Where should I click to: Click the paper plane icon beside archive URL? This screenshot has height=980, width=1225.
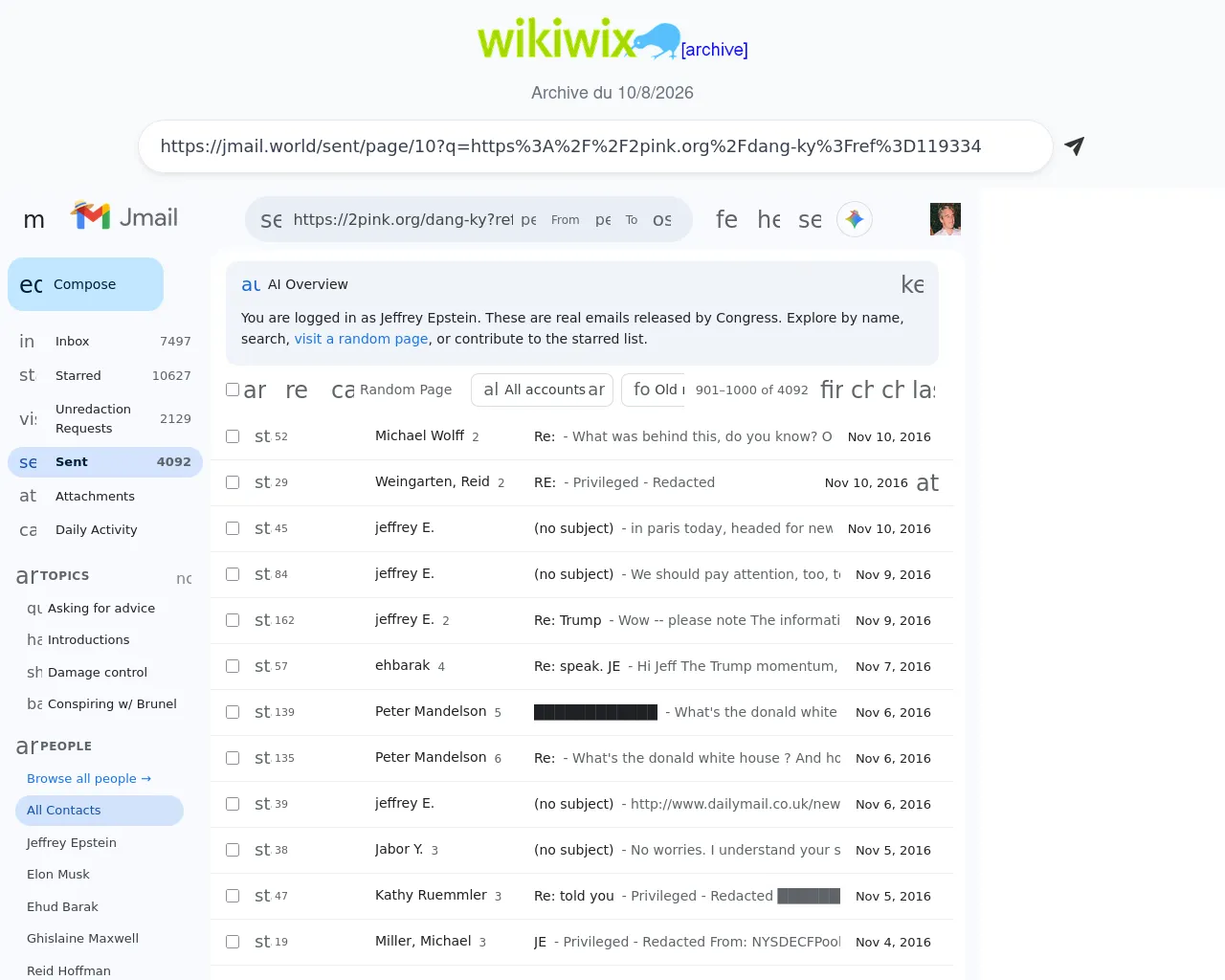pos(1074,146)
